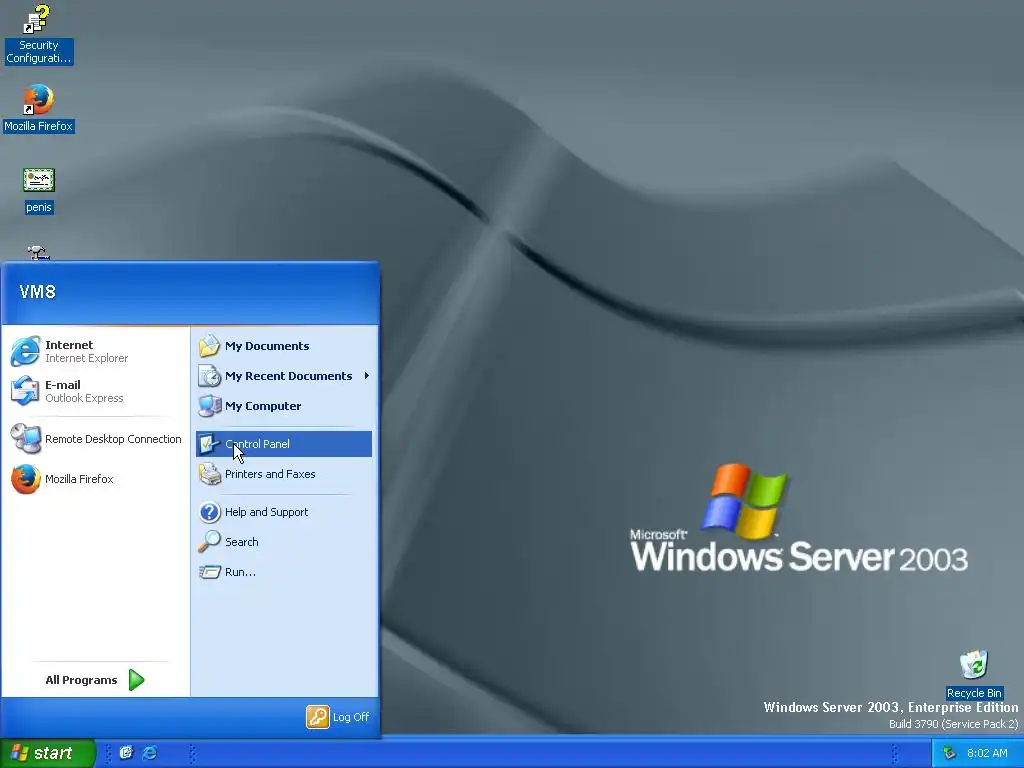Launch Internet Explorer from Quick Launch bar
This screenshot has width=1024, height=768.
click(x=150, y=752)
